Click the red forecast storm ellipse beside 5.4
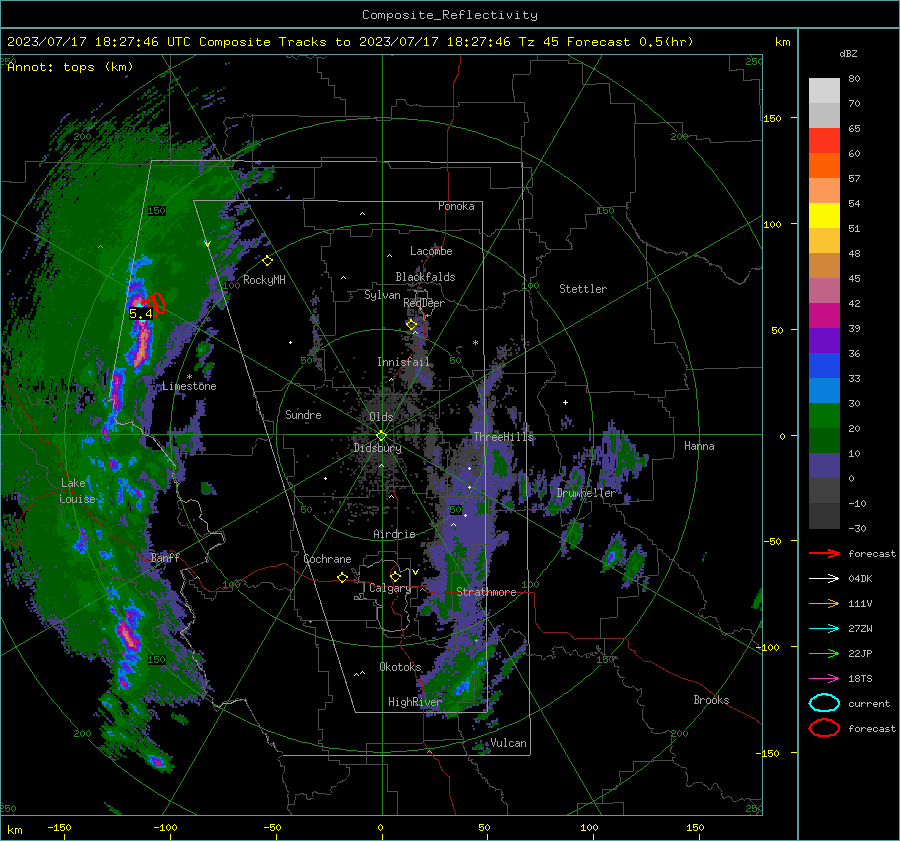Viewport: 900px width, 841px height. tap(157, 303)
